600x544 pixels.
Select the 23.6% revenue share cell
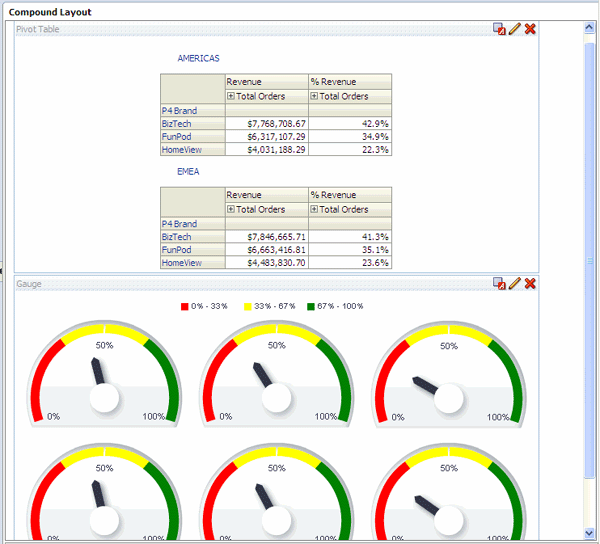(350, 263)
